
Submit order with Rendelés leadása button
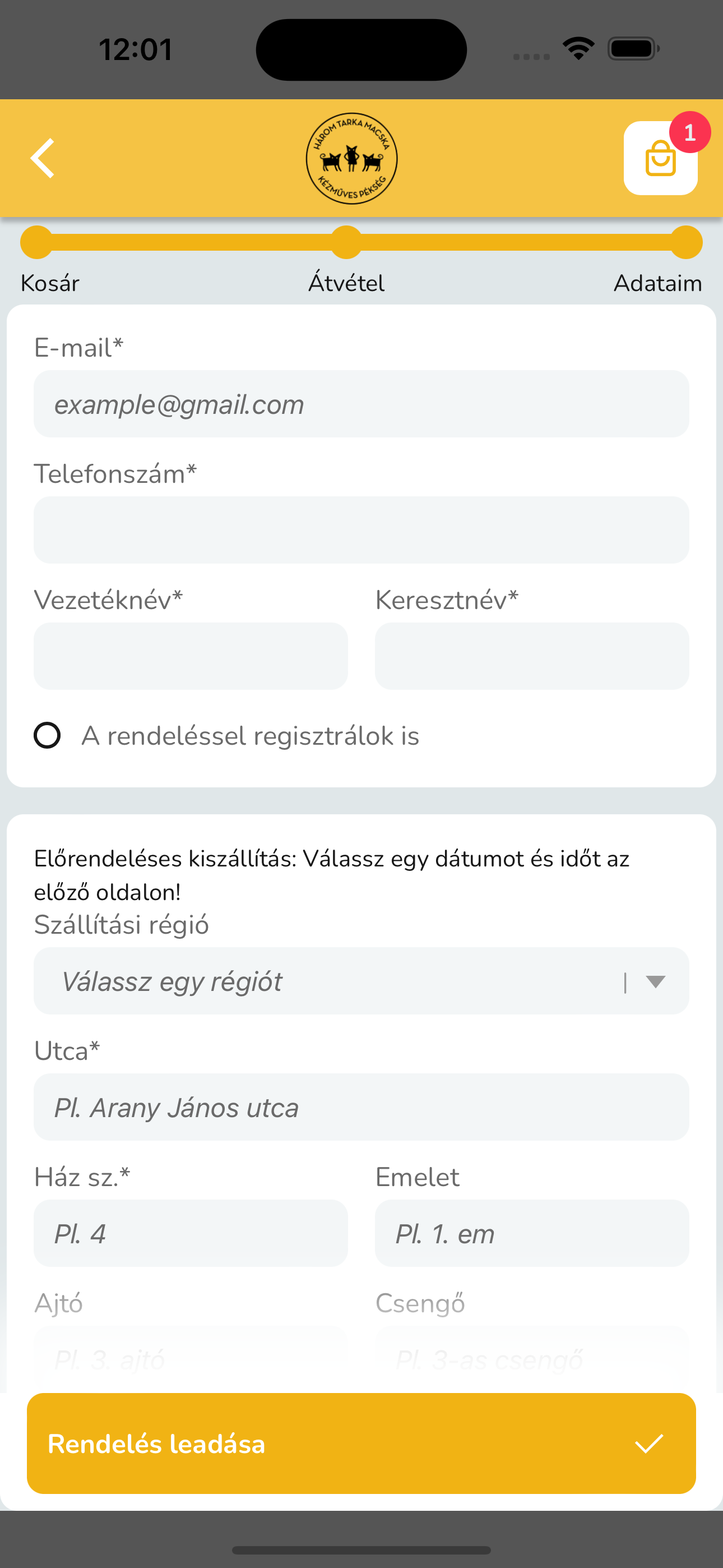[x=361, y=1443]
